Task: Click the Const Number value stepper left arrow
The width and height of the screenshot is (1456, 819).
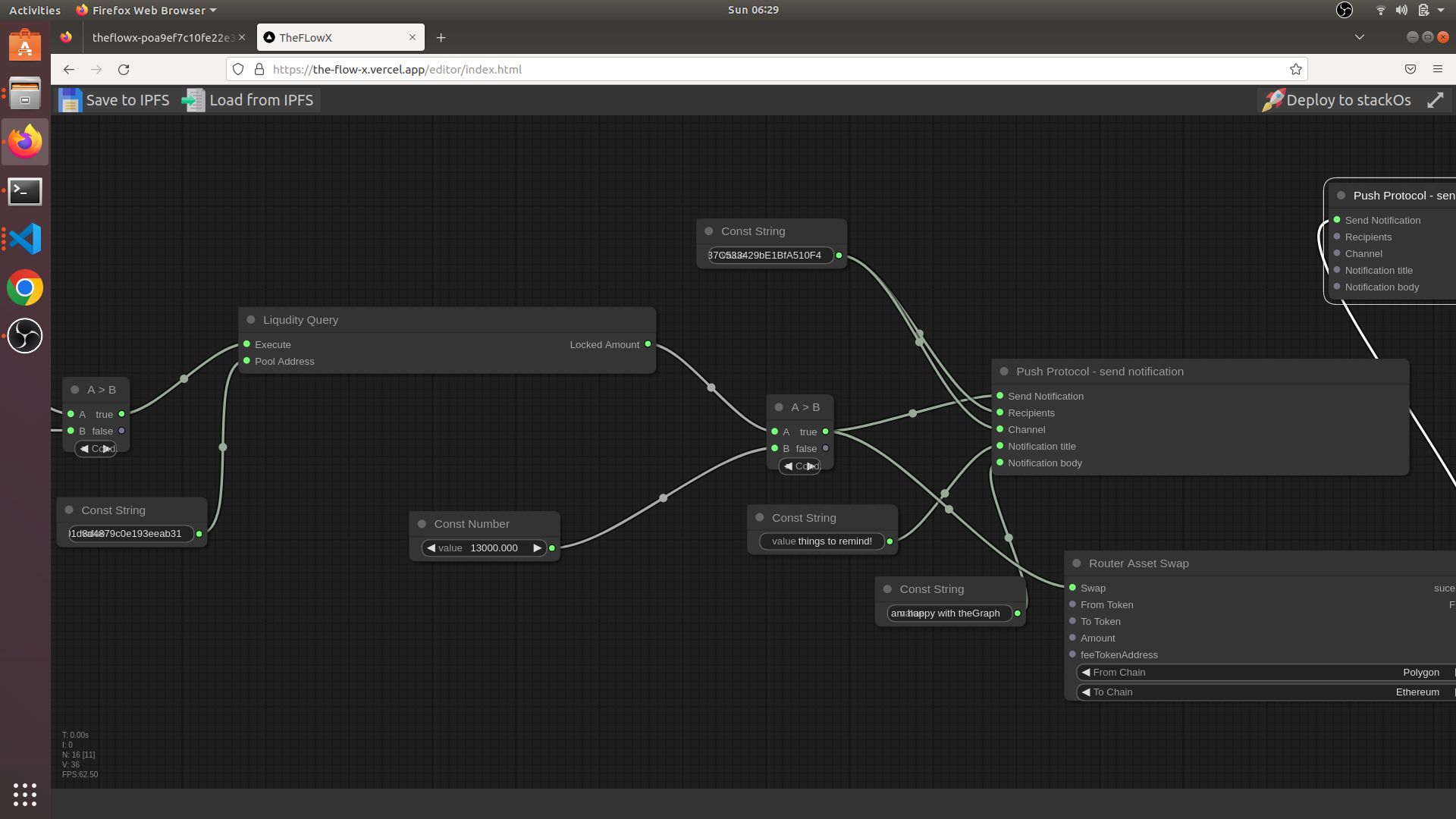Action: (x=431, y=548)
